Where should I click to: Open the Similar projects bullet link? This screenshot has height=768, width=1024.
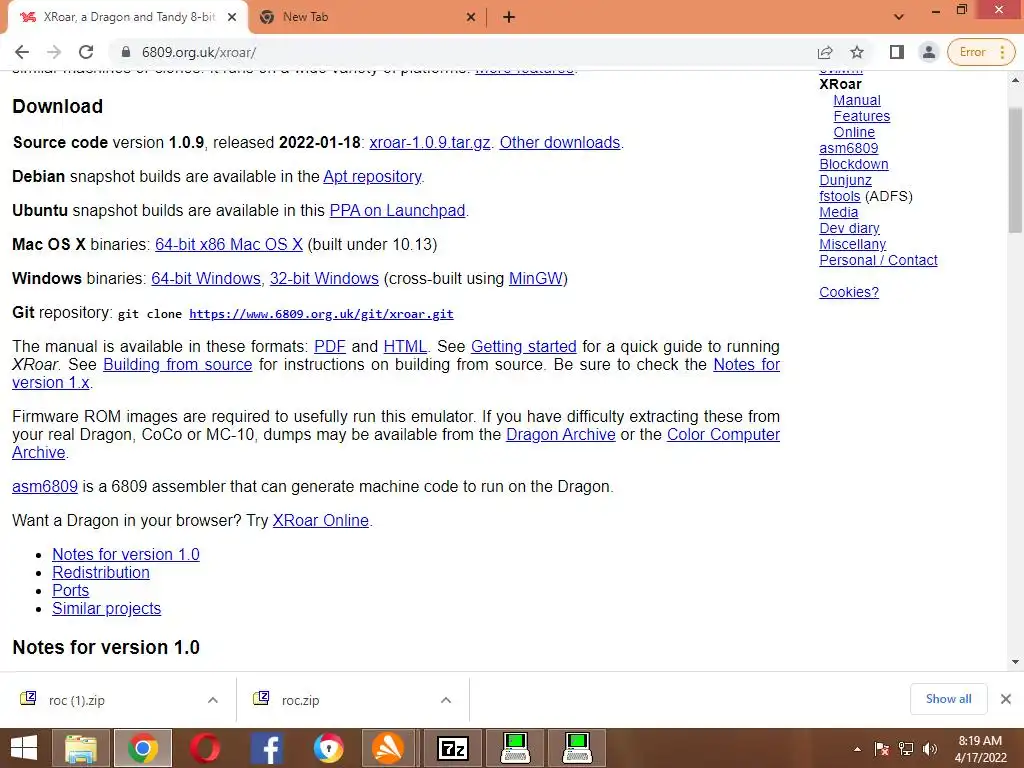click(x=106, y=609)
